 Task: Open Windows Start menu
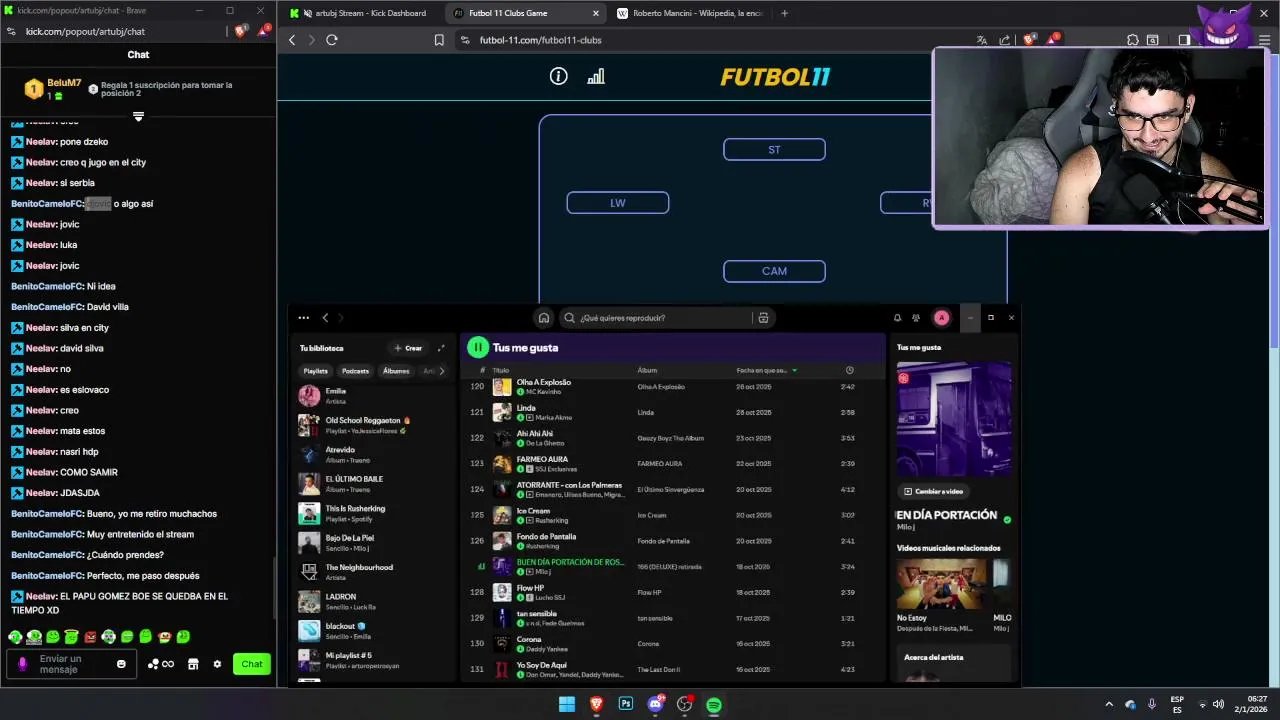tap(567, 704)
